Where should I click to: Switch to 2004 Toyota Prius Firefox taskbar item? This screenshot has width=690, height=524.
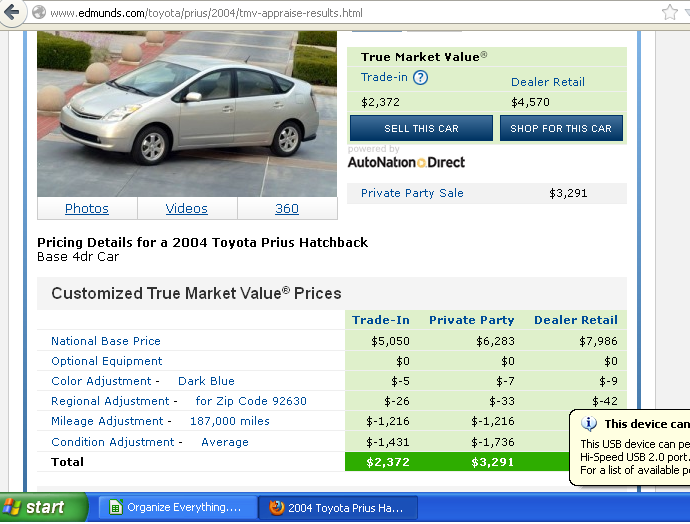pyautogui.click(x=338, y=508)
